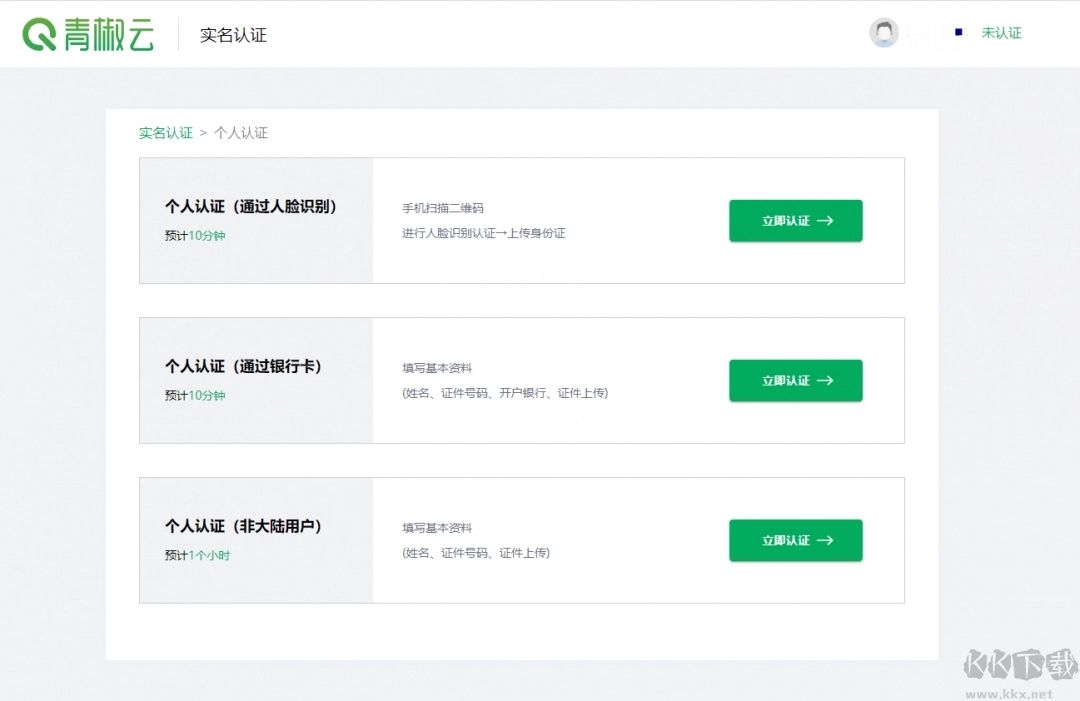Click the arrow icon in non-mainland user button

point(825,540)
